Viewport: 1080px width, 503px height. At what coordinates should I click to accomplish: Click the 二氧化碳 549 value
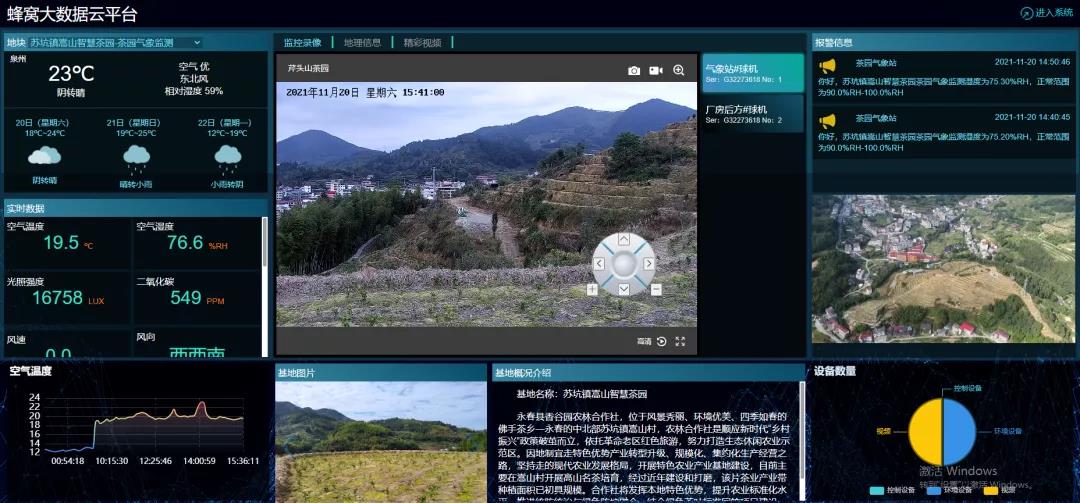(186, 298)
